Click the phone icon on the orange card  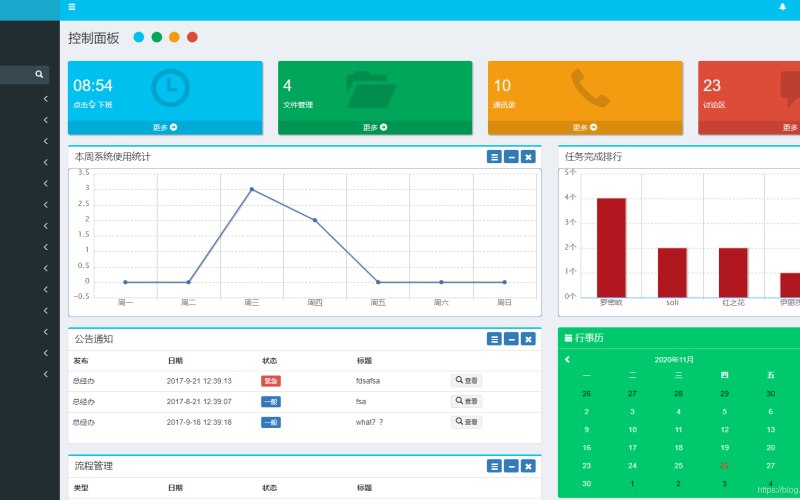(x=590, y=88)
